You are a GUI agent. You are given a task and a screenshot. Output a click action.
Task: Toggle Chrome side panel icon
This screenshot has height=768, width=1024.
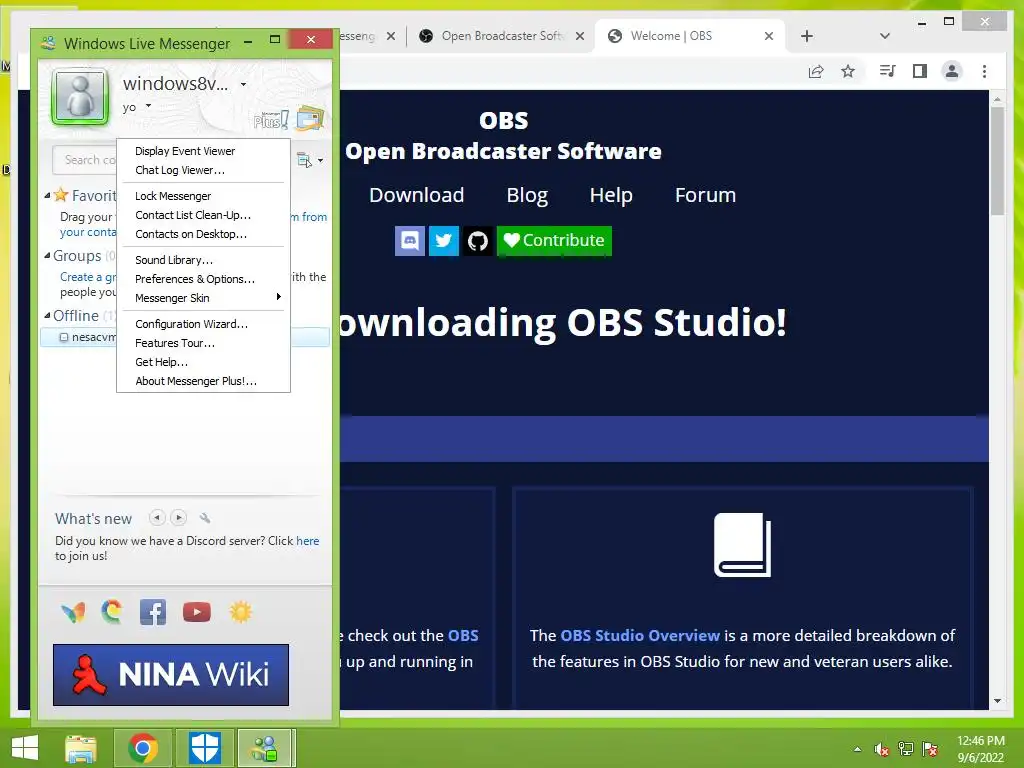point(920,71)
